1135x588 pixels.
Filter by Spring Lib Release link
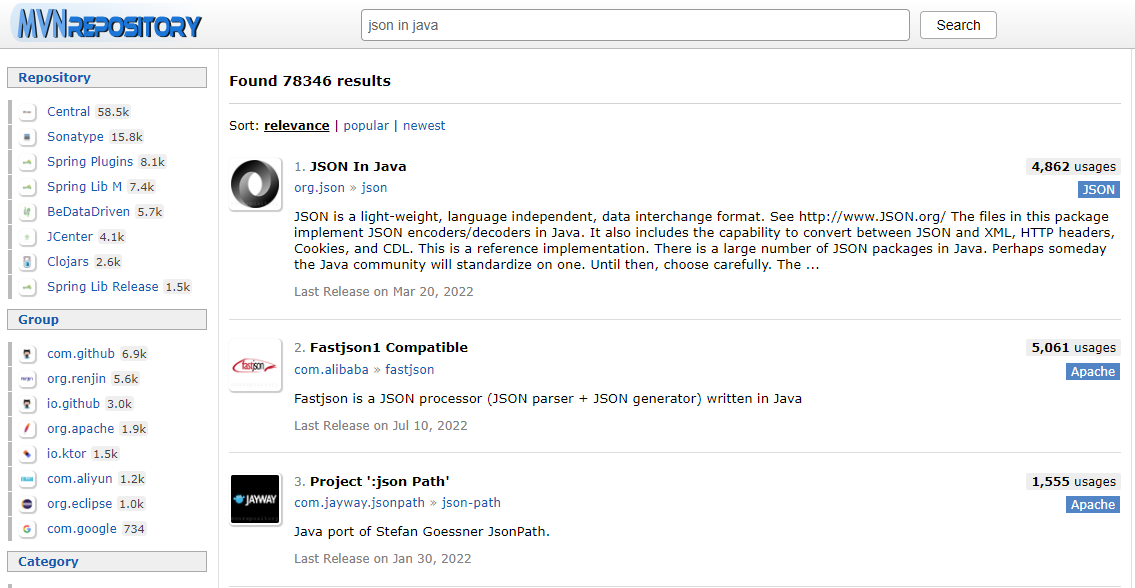coord(103,287)
